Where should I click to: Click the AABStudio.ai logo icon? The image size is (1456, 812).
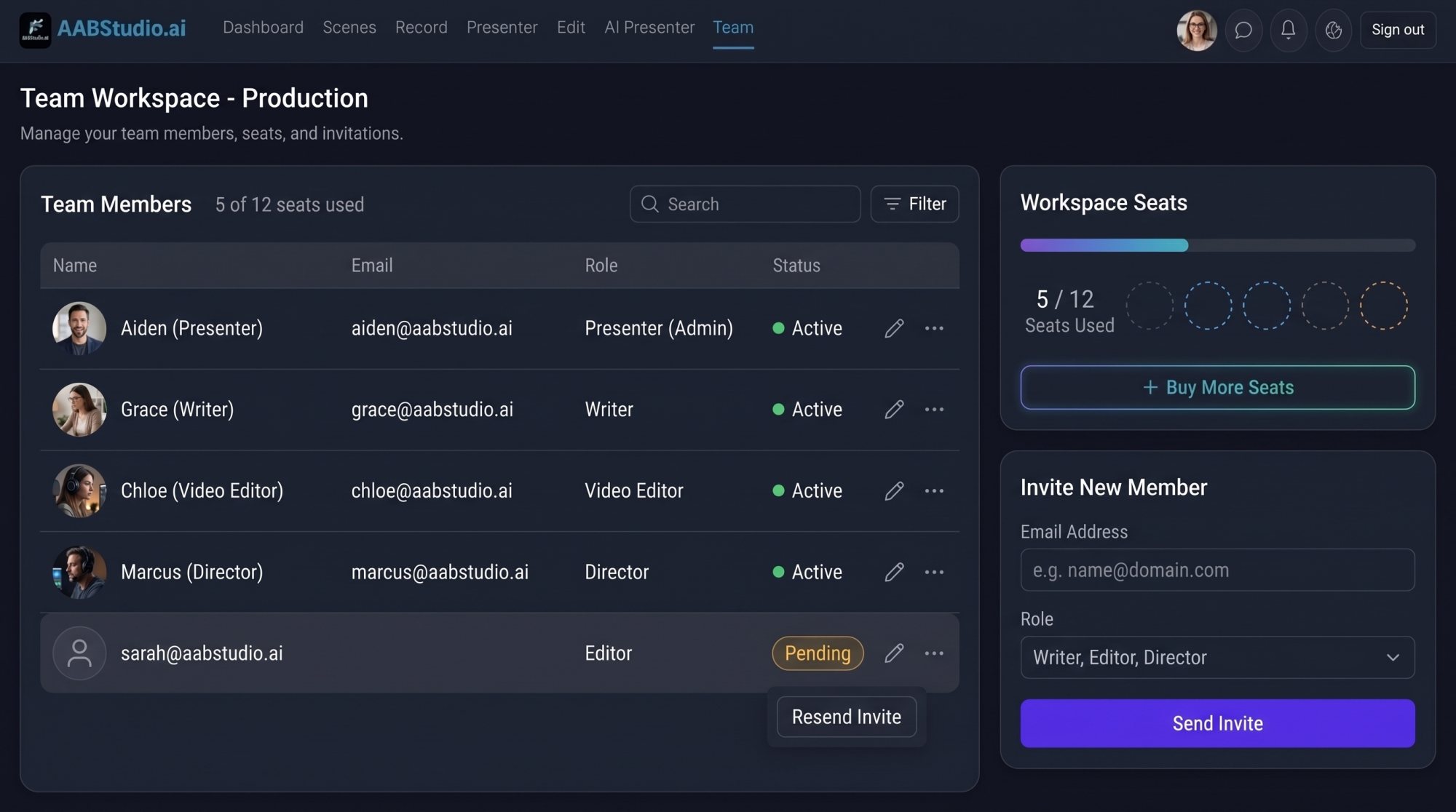[35, 30]
